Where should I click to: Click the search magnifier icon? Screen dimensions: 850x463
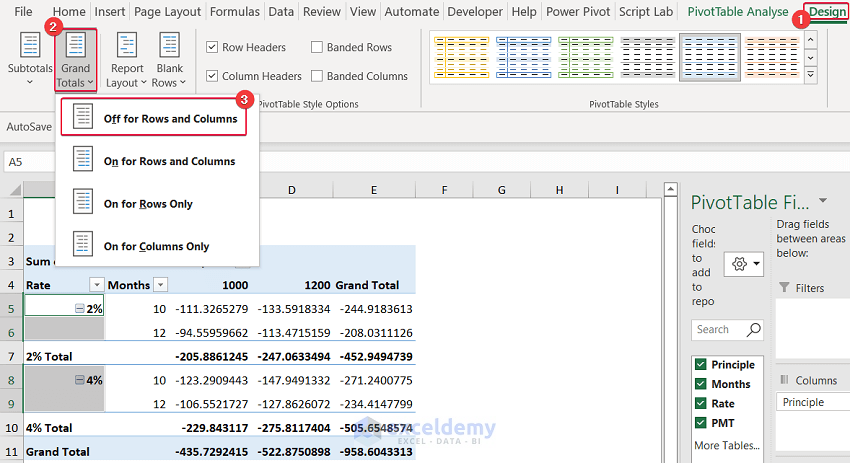(754, 329)
